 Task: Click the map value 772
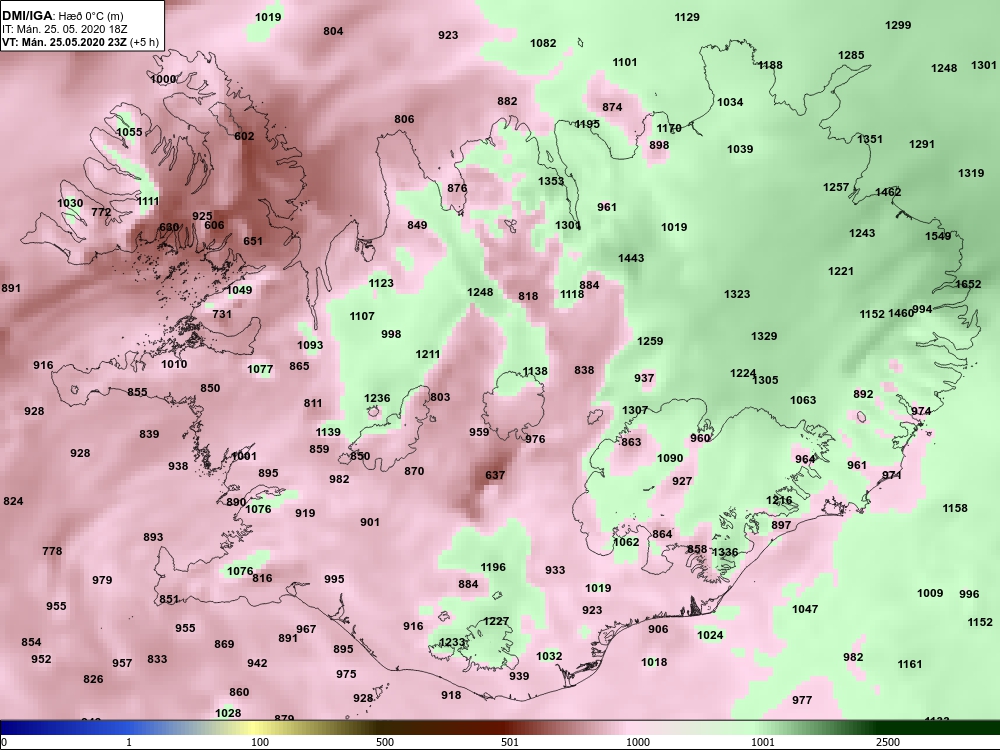click(x=101, y=212)
